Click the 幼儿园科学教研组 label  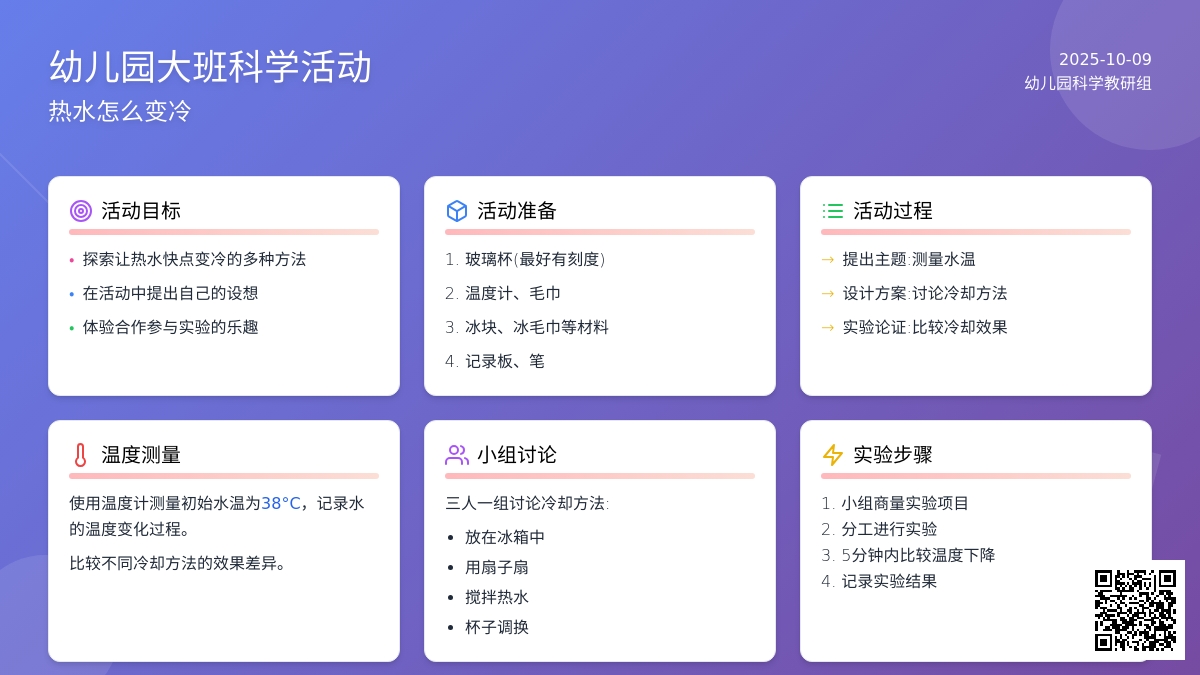[1088, 83]
